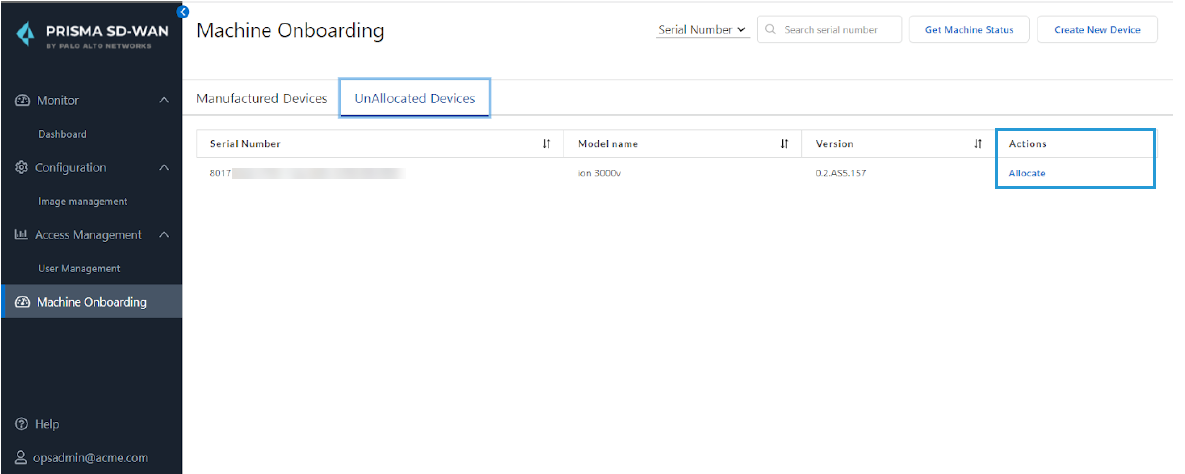Open the Serial Number search-type dropdown
The height and width of the screenshot is (474, 1185).
point(702,29)
